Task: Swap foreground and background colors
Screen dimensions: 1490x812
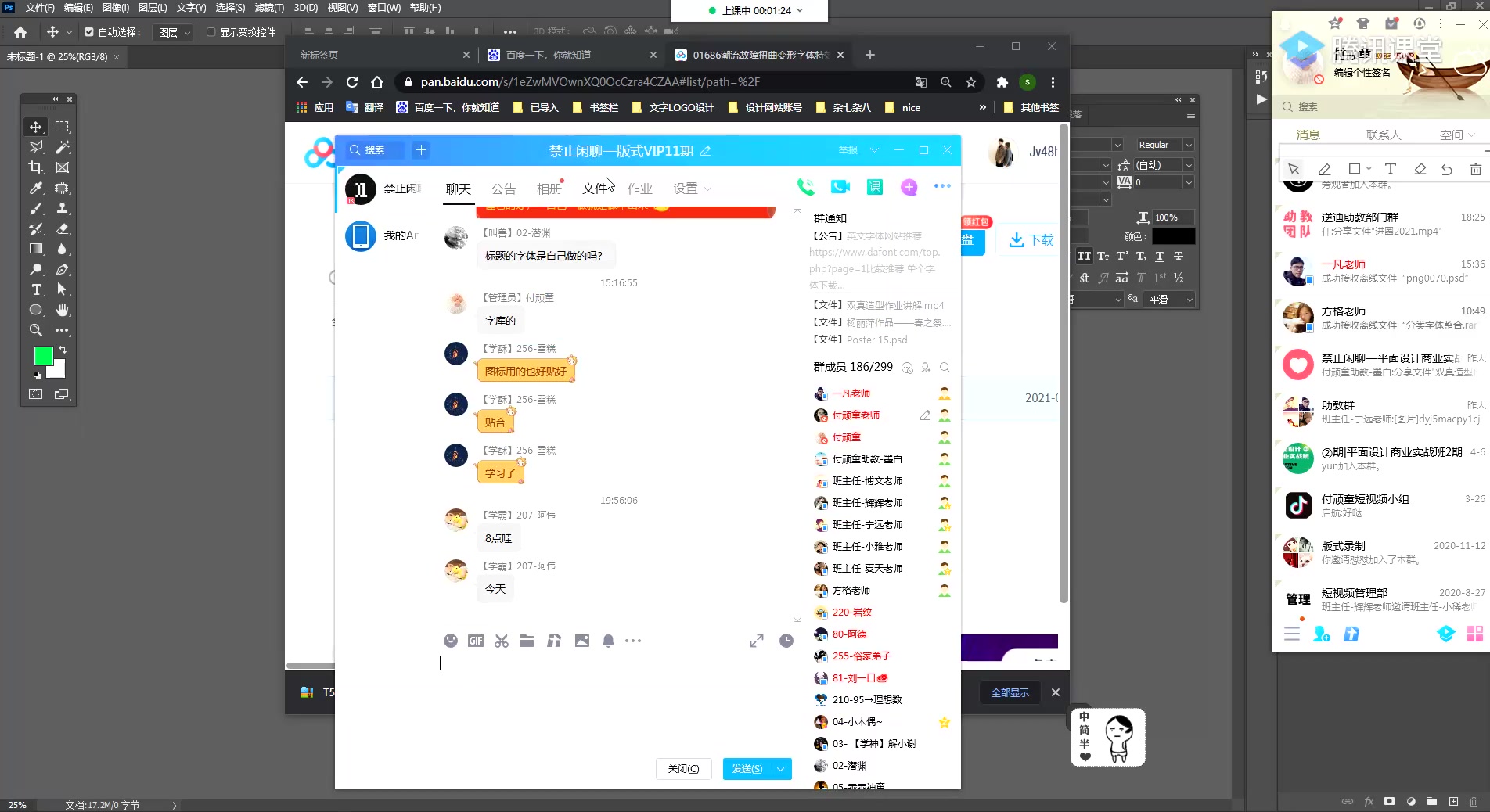Action: pyautogui.click(x=63, y=350)
